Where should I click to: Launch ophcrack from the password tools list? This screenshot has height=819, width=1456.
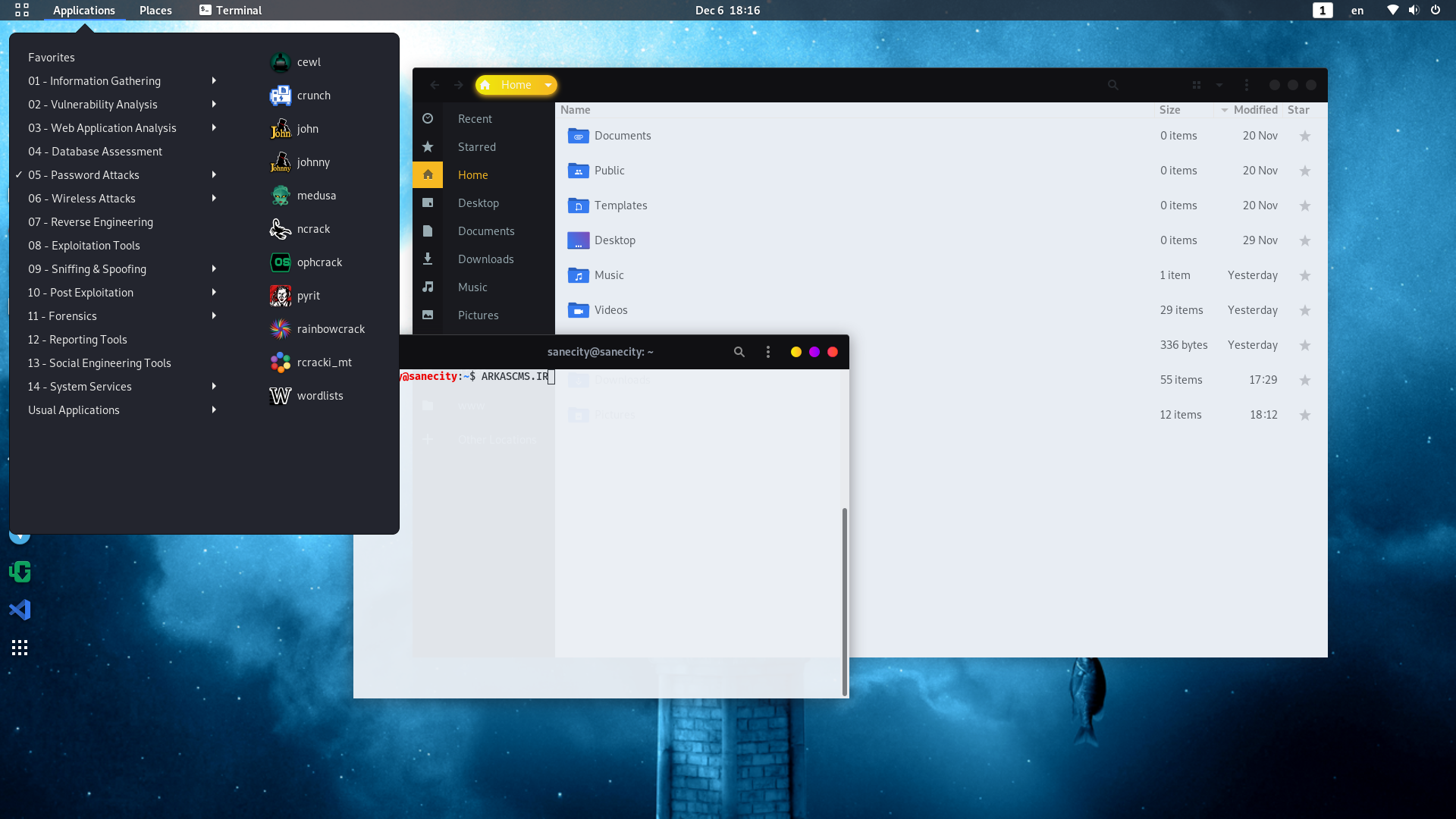(318, 262)
